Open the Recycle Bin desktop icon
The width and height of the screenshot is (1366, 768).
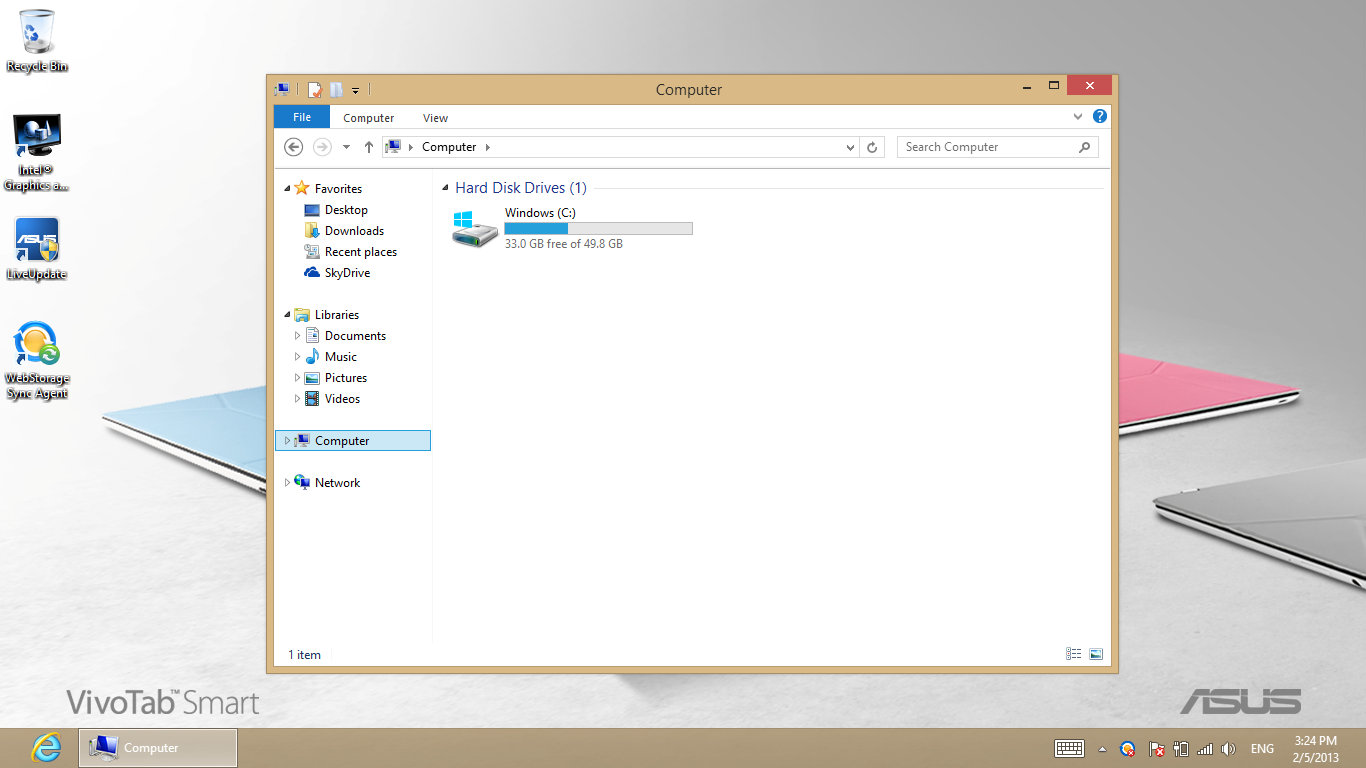click(37, 41)
